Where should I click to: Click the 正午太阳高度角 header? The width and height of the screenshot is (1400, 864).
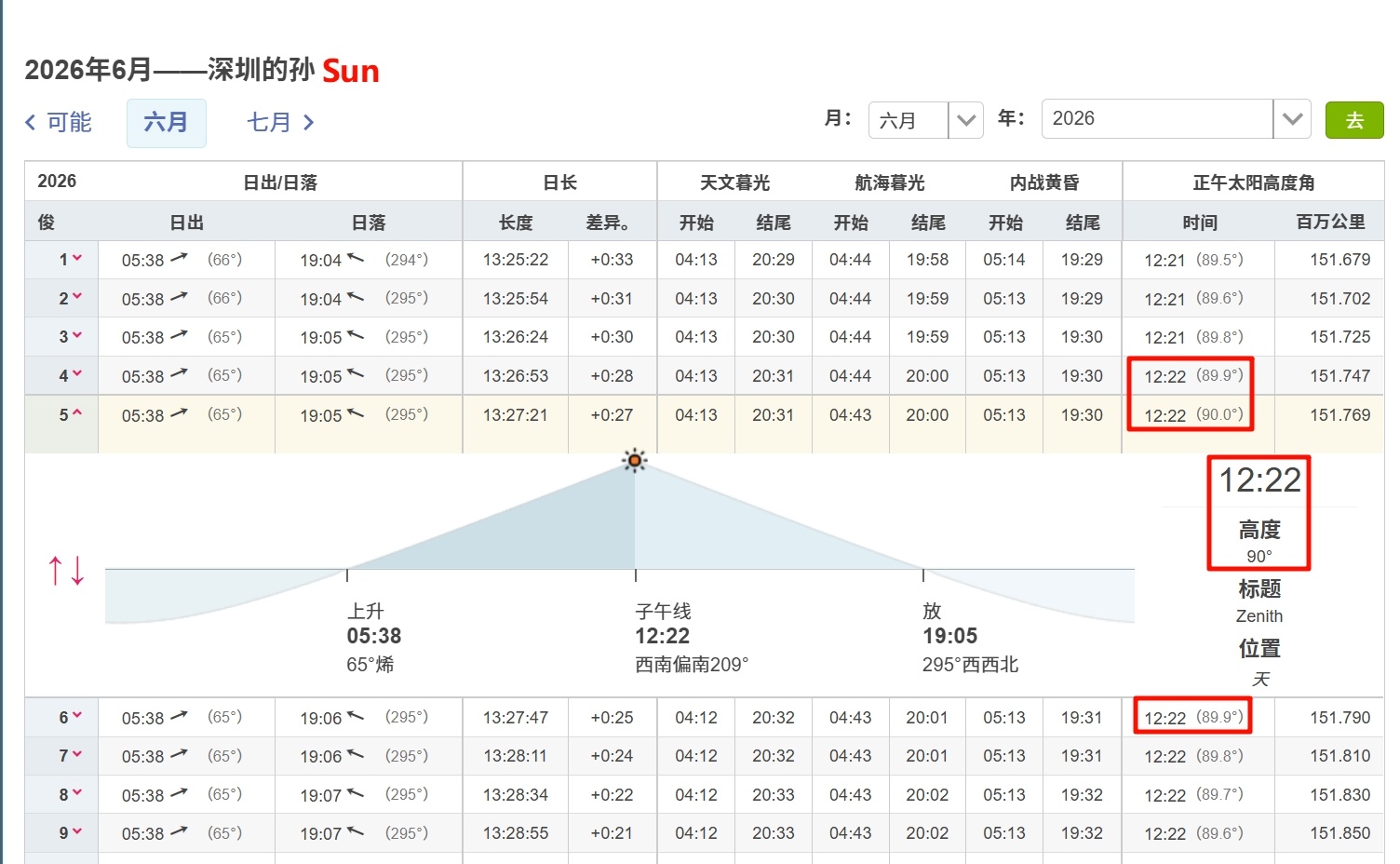tap(1253, 183)
